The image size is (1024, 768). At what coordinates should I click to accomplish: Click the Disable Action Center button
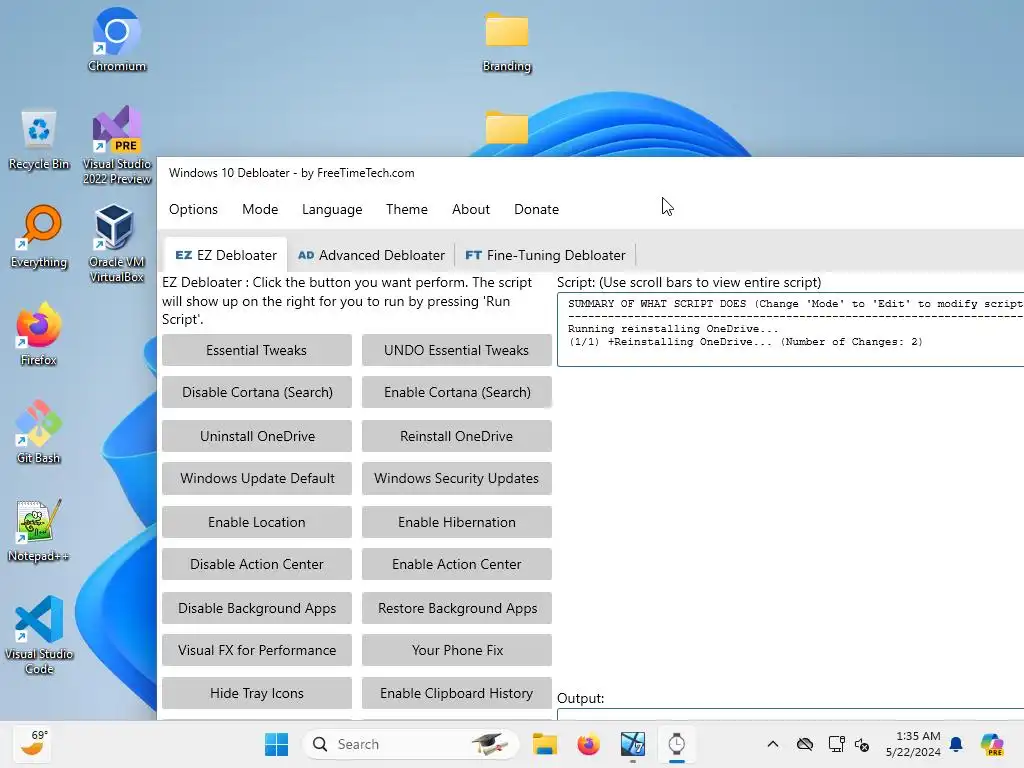tap(257, 564)
